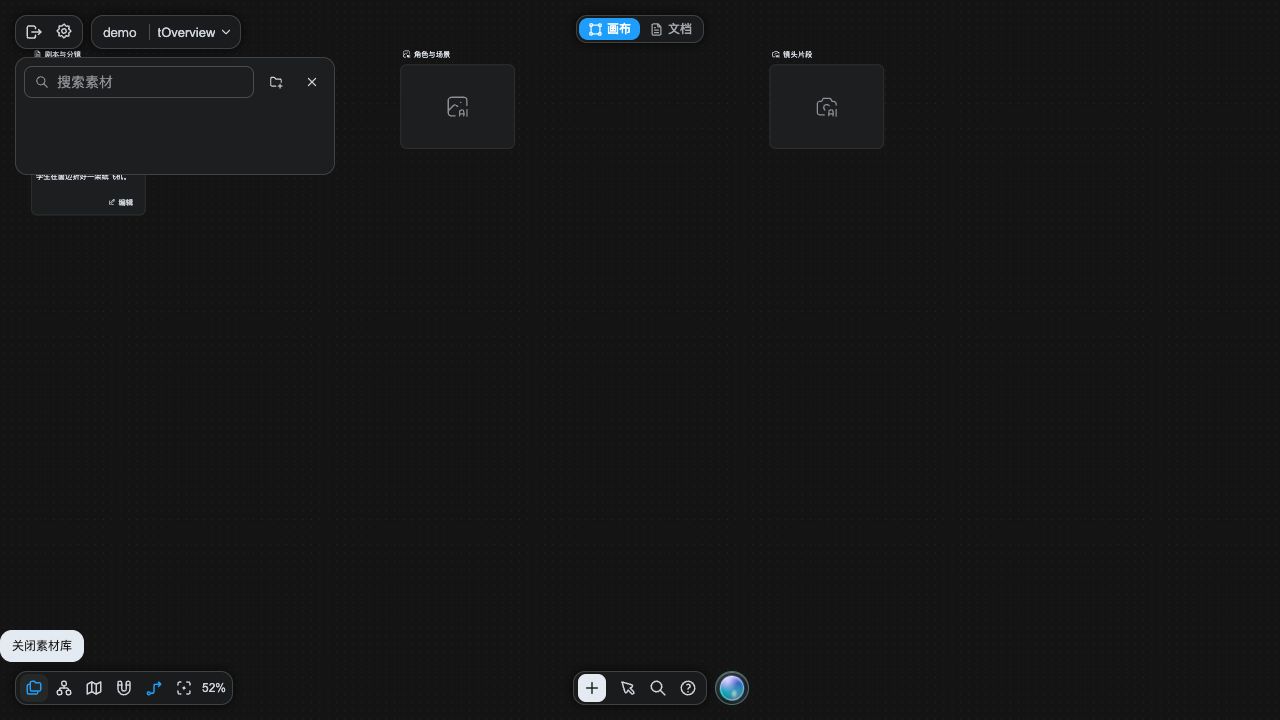Select the 镜头片段 label
This screenshot has width=1280, height=720.
(x=798, y=54)
